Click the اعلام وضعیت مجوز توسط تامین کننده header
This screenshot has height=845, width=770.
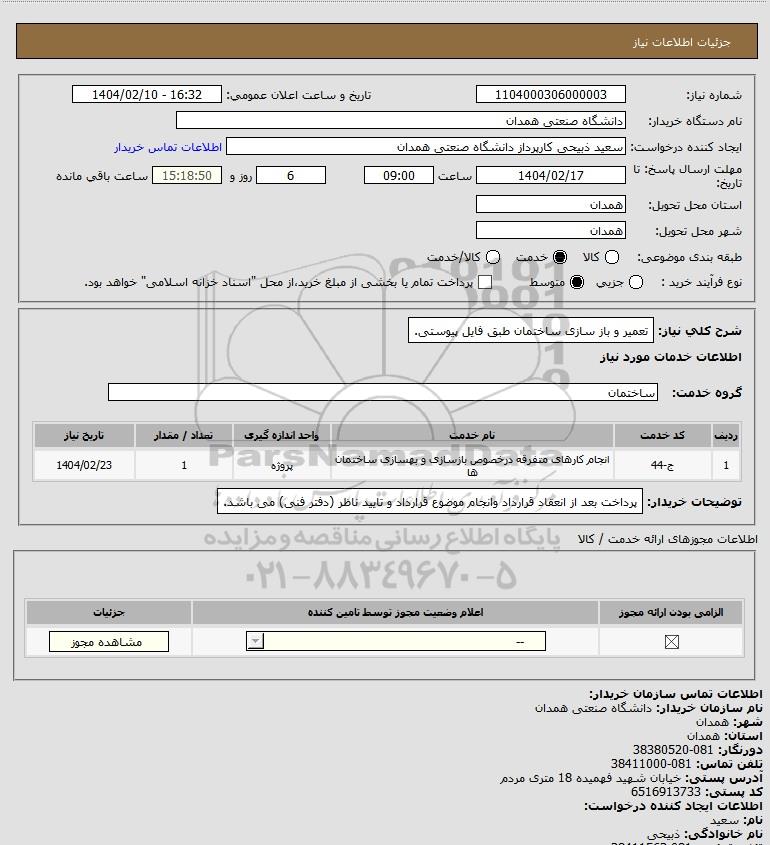point(396,612)
